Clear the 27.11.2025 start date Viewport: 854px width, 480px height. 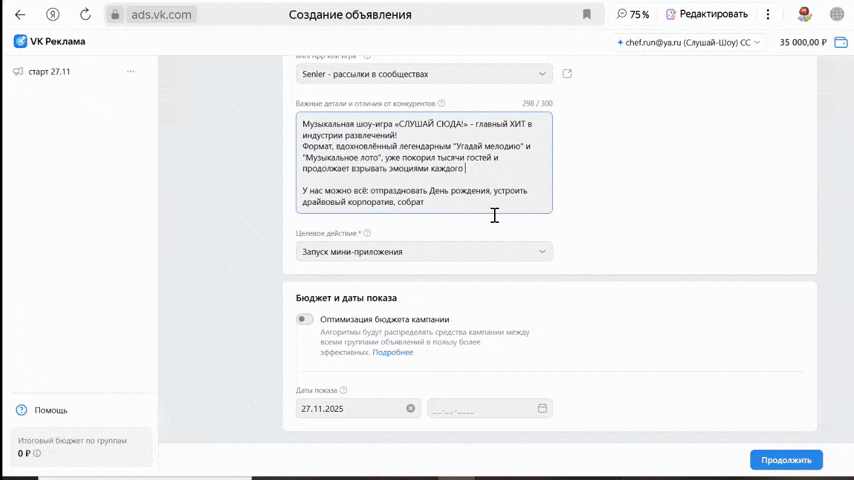[410, 408]
